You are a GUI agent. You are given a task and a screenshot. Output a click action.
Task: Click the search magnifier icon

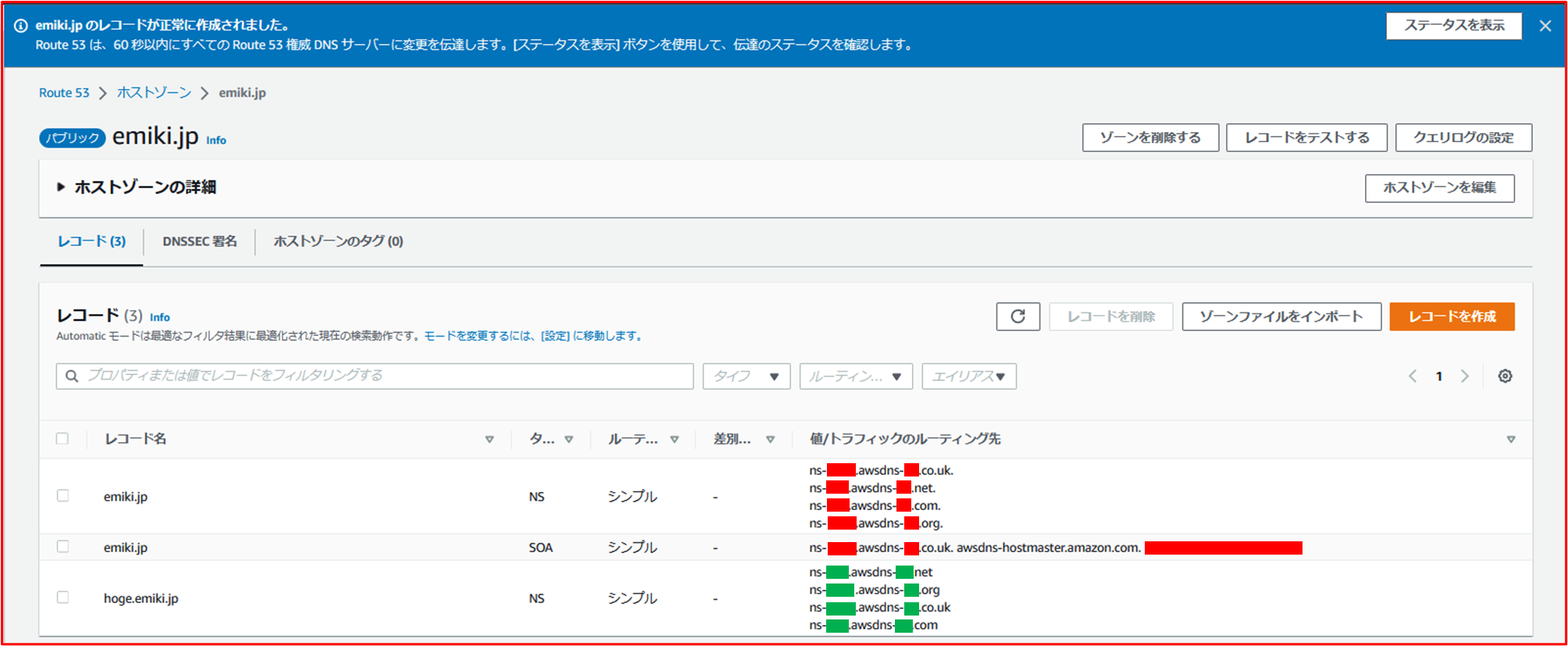click(x=72, y=376)
